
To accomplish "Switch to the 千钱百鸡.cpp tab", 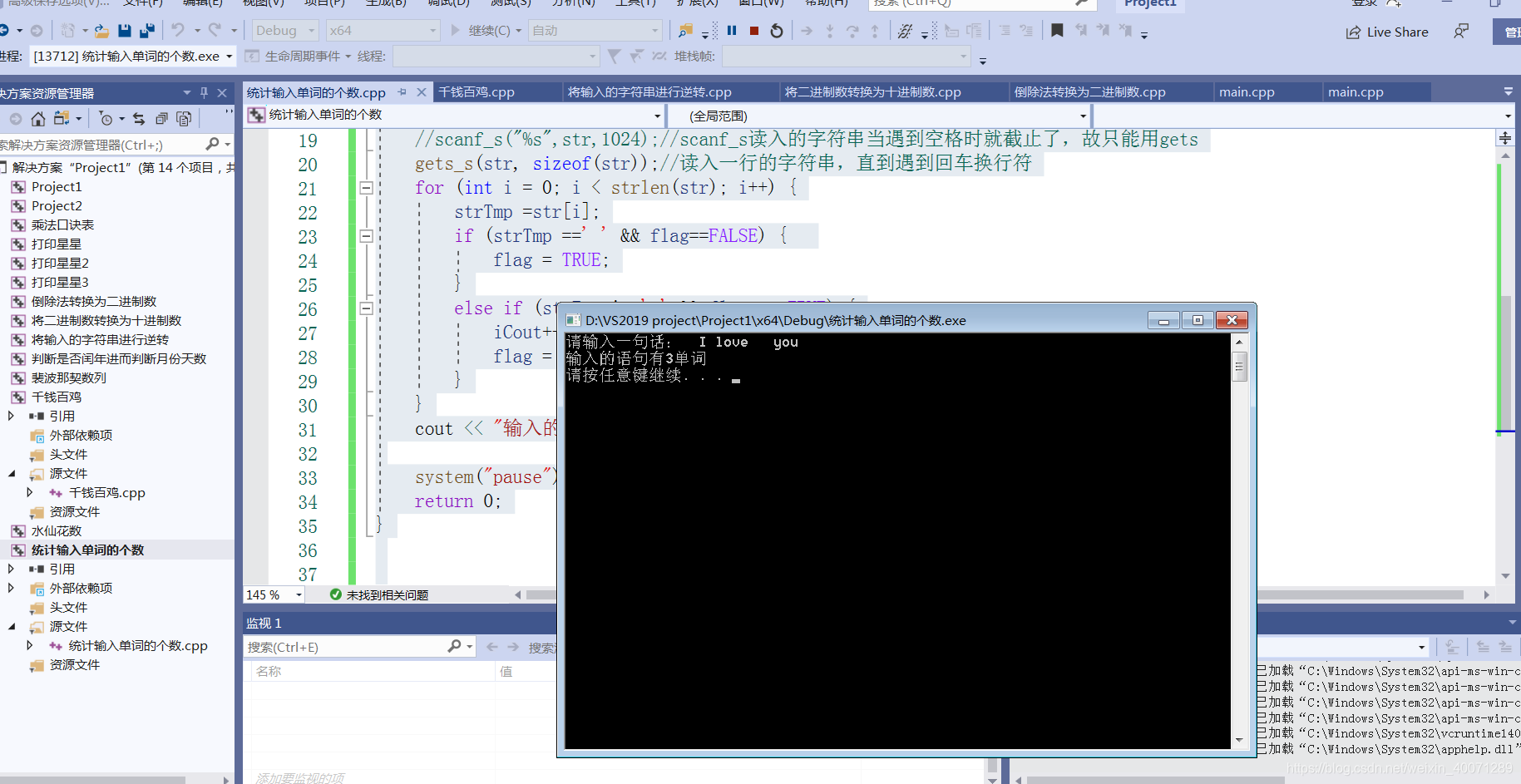I will point(477,92).
